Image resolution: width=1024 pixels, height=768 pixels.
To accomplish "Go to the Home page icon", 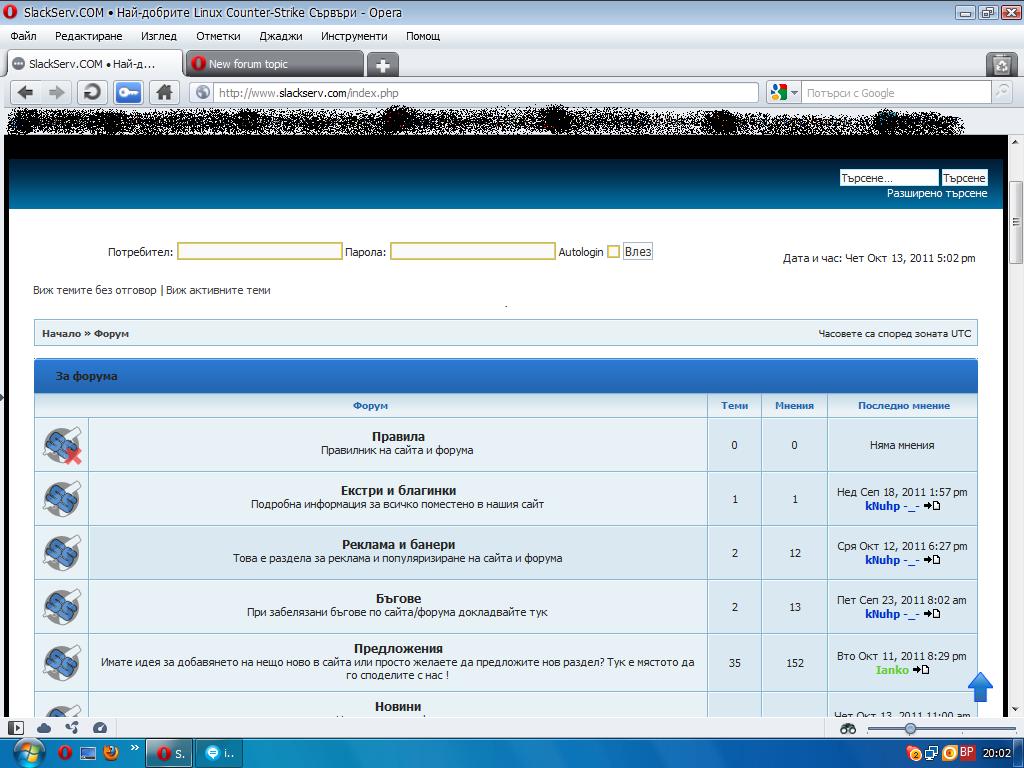I will [x=164, y=92].
